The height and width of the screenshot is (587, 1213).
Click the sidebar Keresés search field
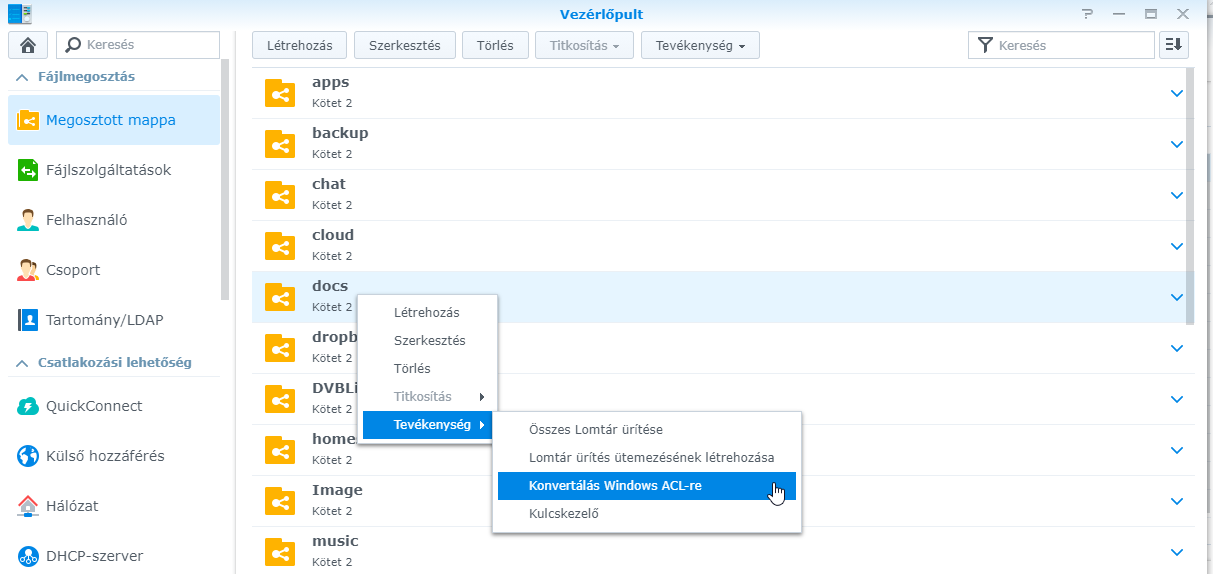[137, 45]
